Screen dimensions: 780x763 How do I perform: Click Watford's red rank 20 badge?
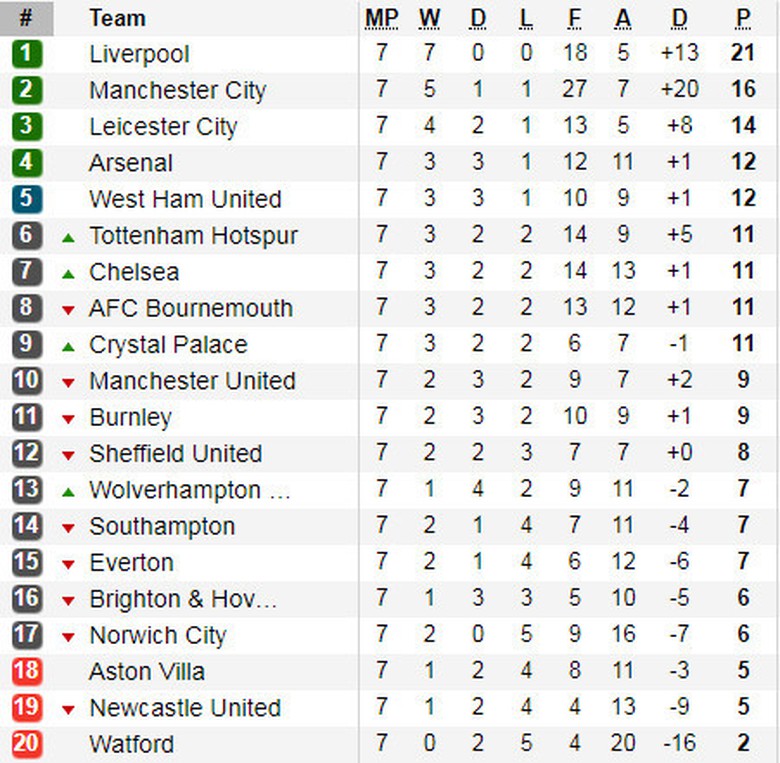[27, 744]
